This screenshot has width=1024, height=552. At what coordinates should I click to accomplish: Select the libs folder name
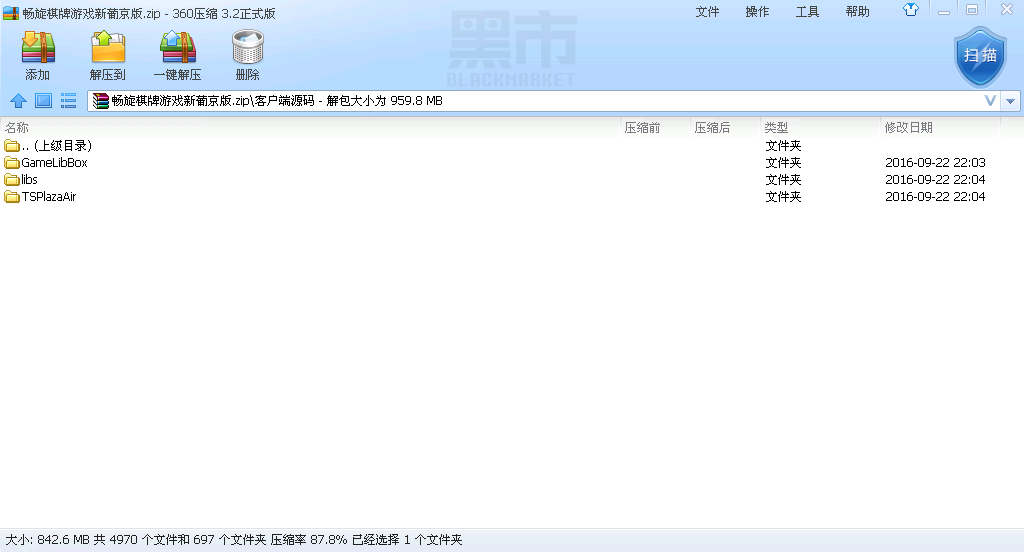click(29, 180)
